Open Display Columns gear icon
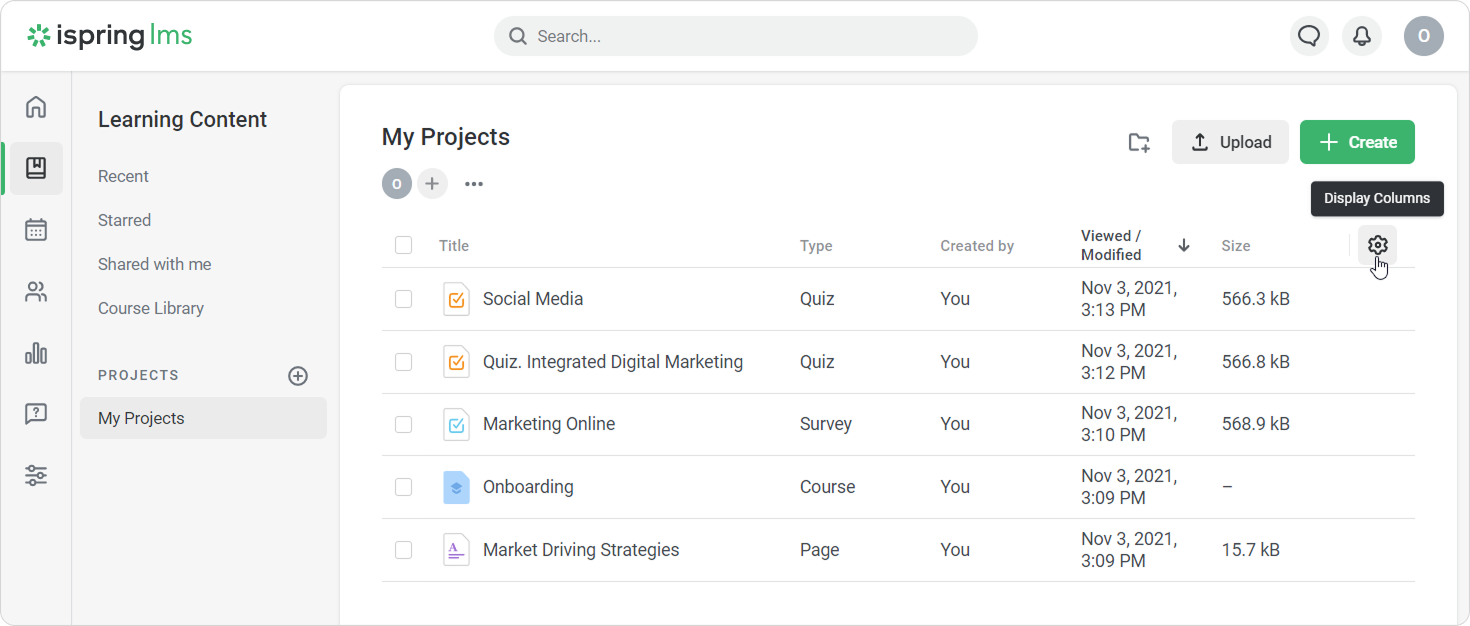1470x626 pixels. pyautogui.click(x=1377, y=245)
